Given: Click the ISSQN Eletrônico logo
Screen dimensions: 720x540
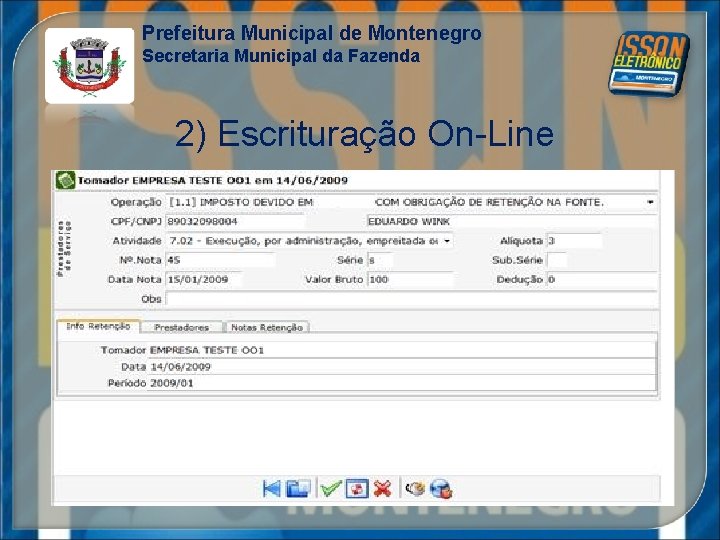Looking at the screenshot, I should [649, 62].
